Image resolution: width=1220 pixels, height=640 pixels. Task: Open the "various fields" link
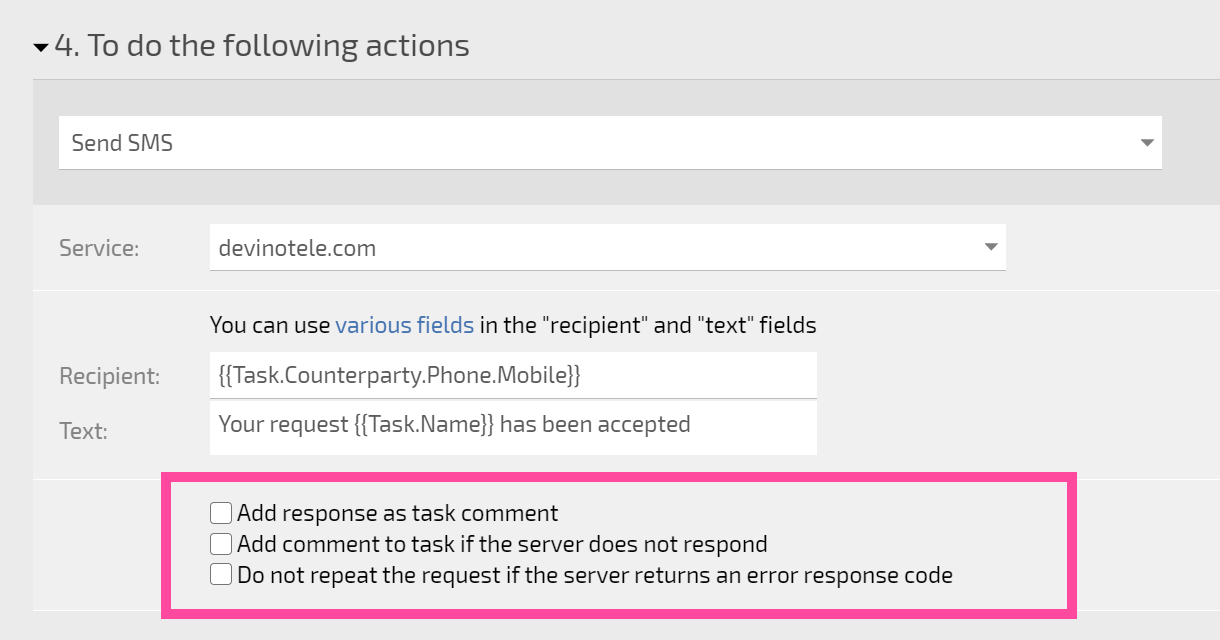coord(405,325)
